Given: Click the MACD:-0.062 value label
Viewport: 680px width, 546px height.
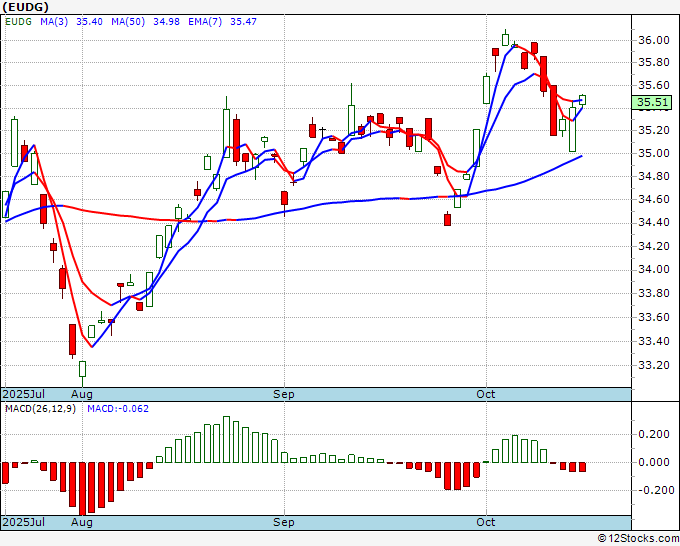Looking at the screenshot, I should [x=118, y=409].
